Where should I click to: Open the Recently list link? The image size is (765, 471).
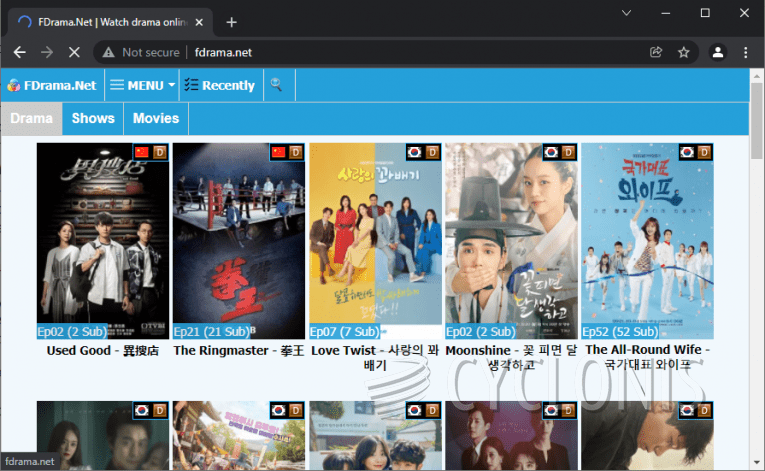pyautogui.click(x=220, y=85)
